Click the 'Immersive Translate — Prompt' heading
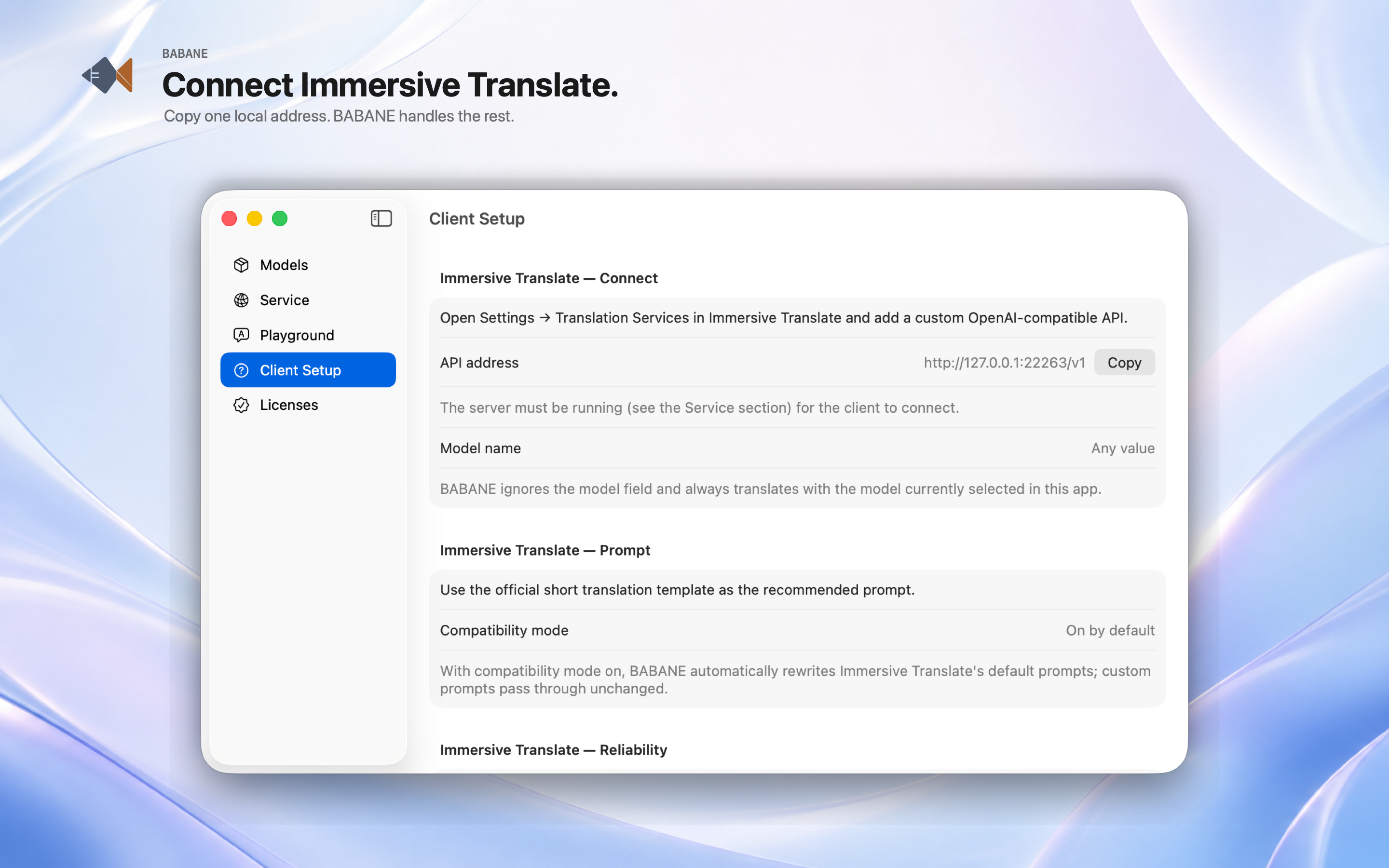The width and height of the screenshot is (1389, 868). (545, 550)
